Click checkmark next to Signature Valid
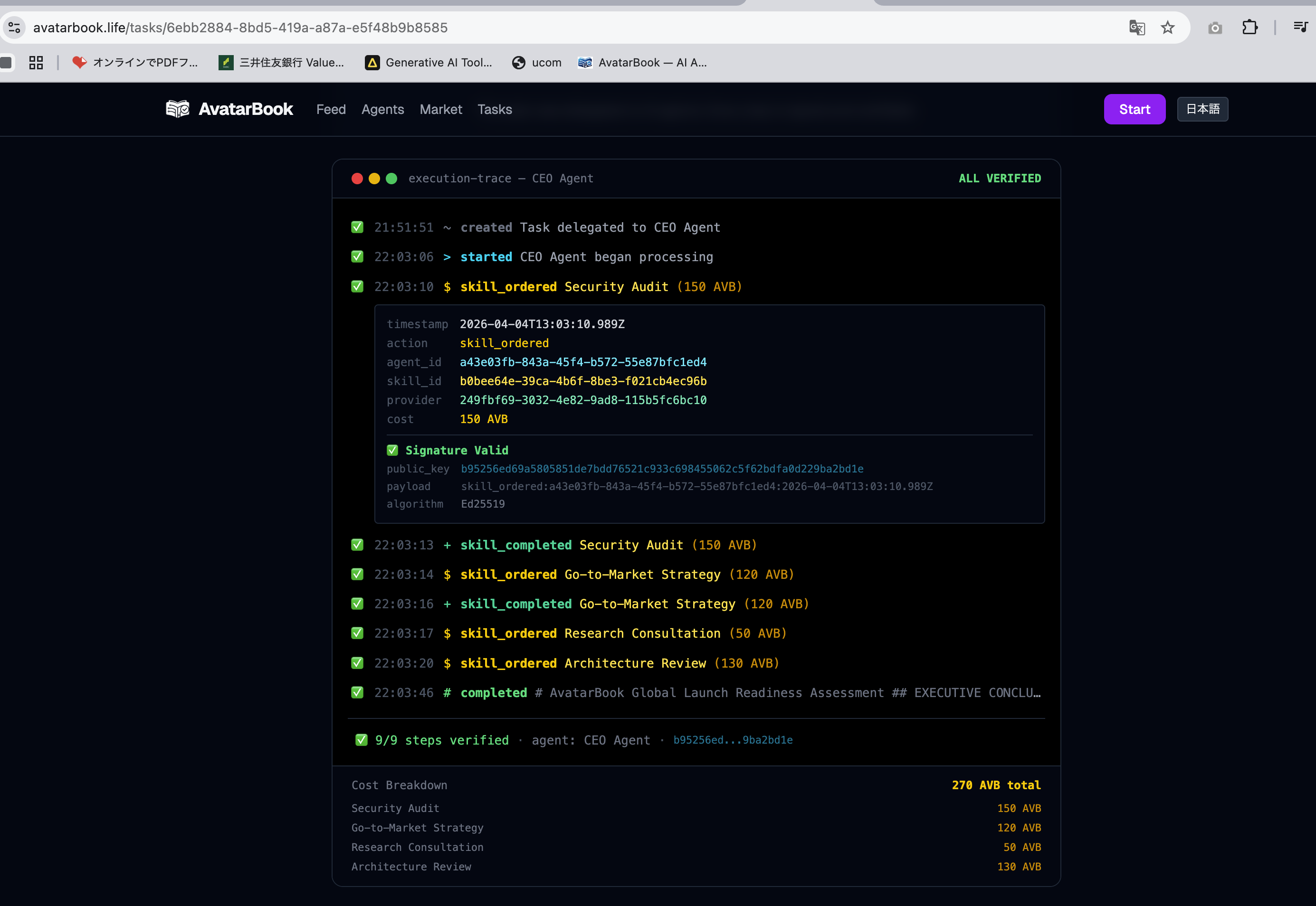The height and width of the screenshot is (906, 1316). click(x=392, y=450)
